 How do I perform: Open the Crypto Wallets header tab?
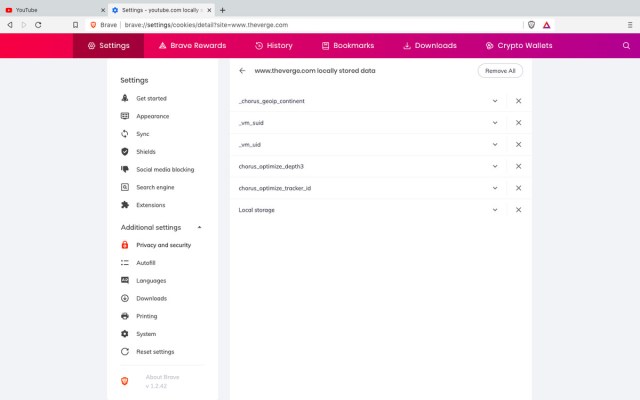[x=519, y=46]
